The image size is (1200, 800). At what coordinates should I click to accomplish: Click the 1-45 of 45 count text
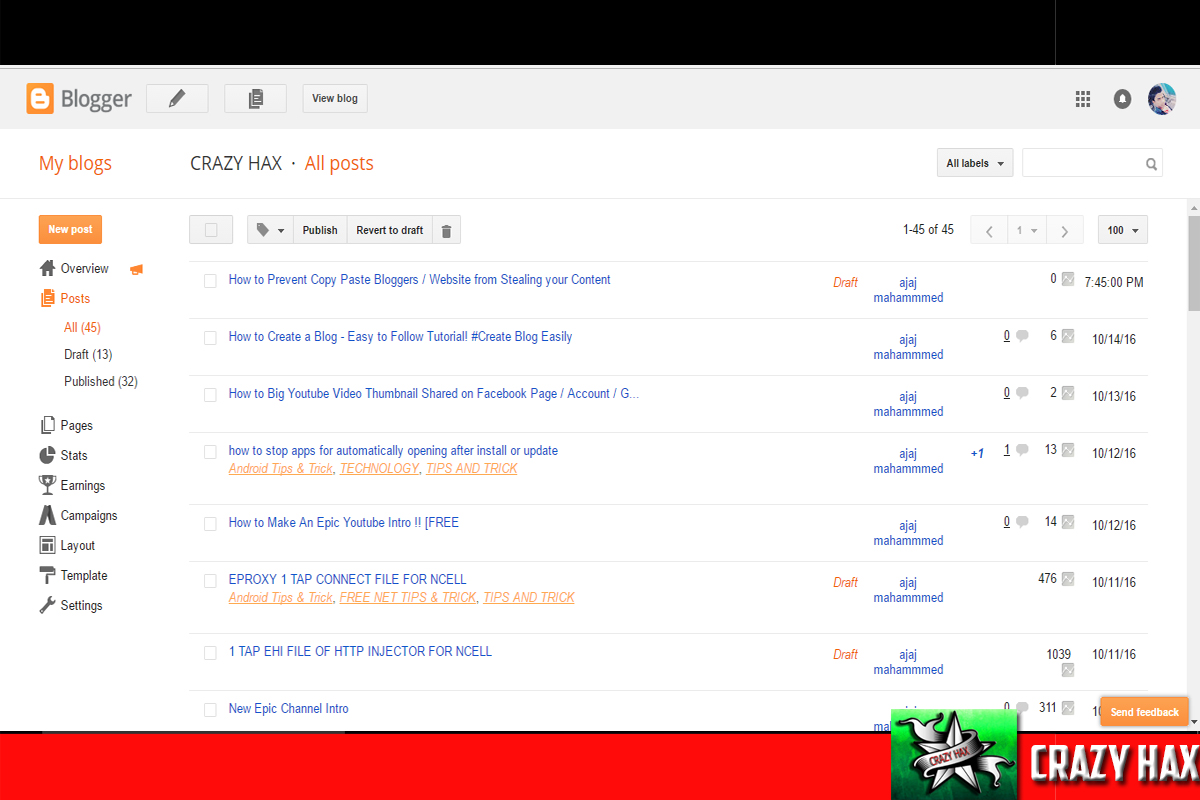tap(928, 229)
